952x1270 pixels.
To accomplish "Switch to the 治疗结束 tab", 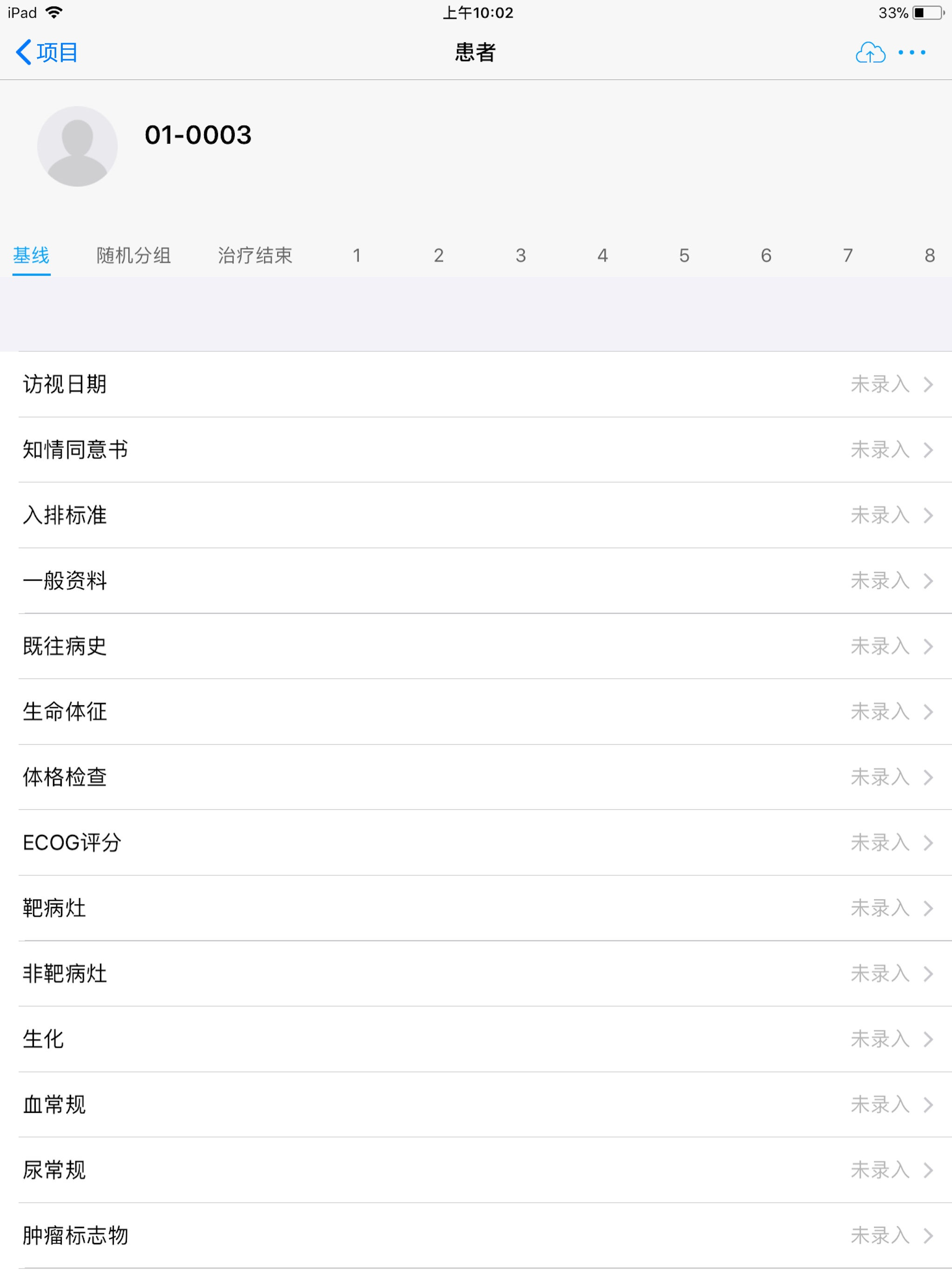I will tap(255, 256).
